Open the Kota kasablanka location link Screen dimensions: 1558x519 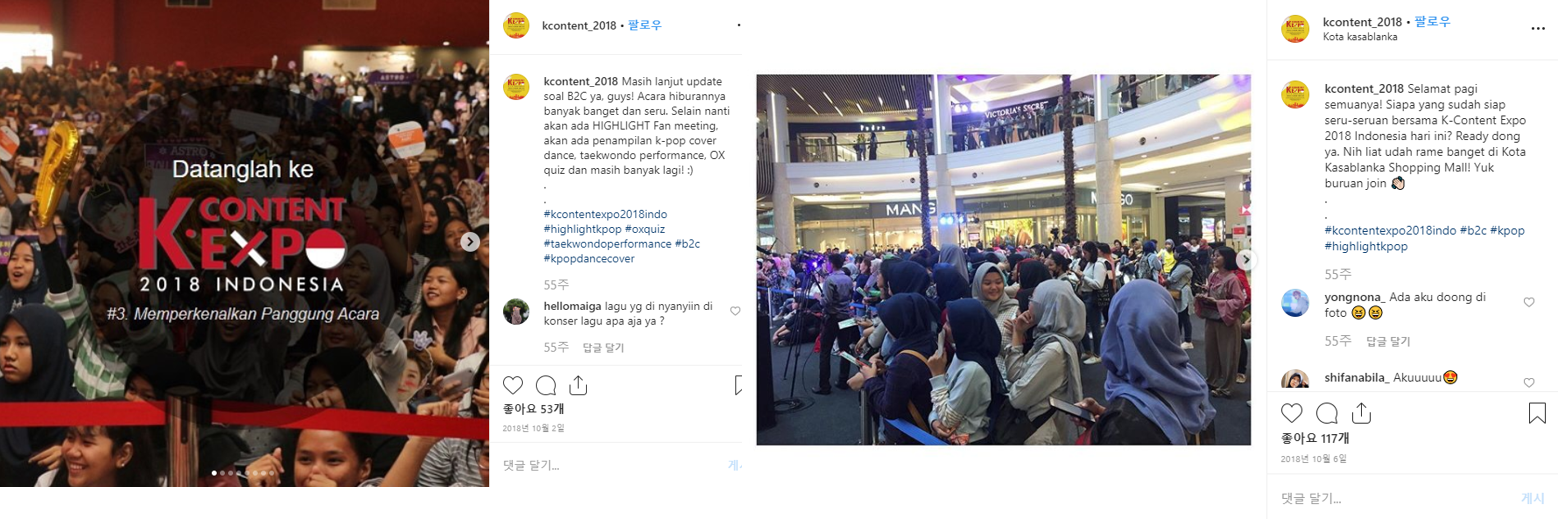(1360, 37)
